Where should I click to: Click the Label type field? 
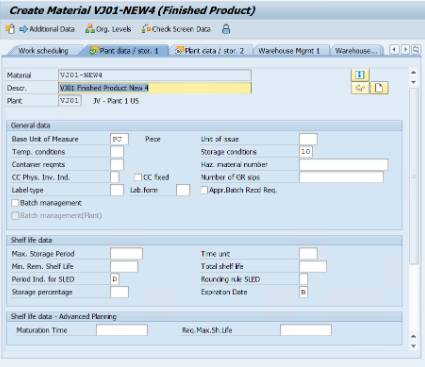[x=117, y=190]
